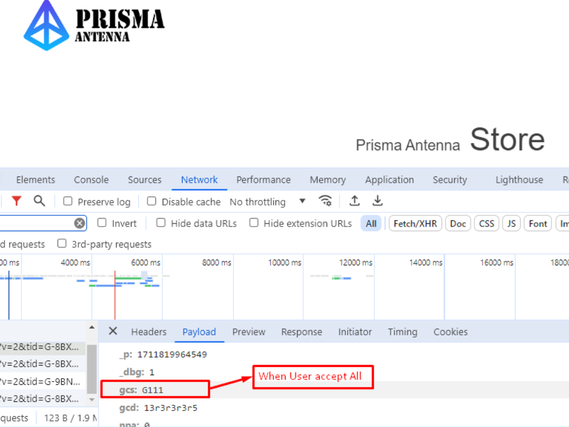Open the No throttling dropdown

268,201
